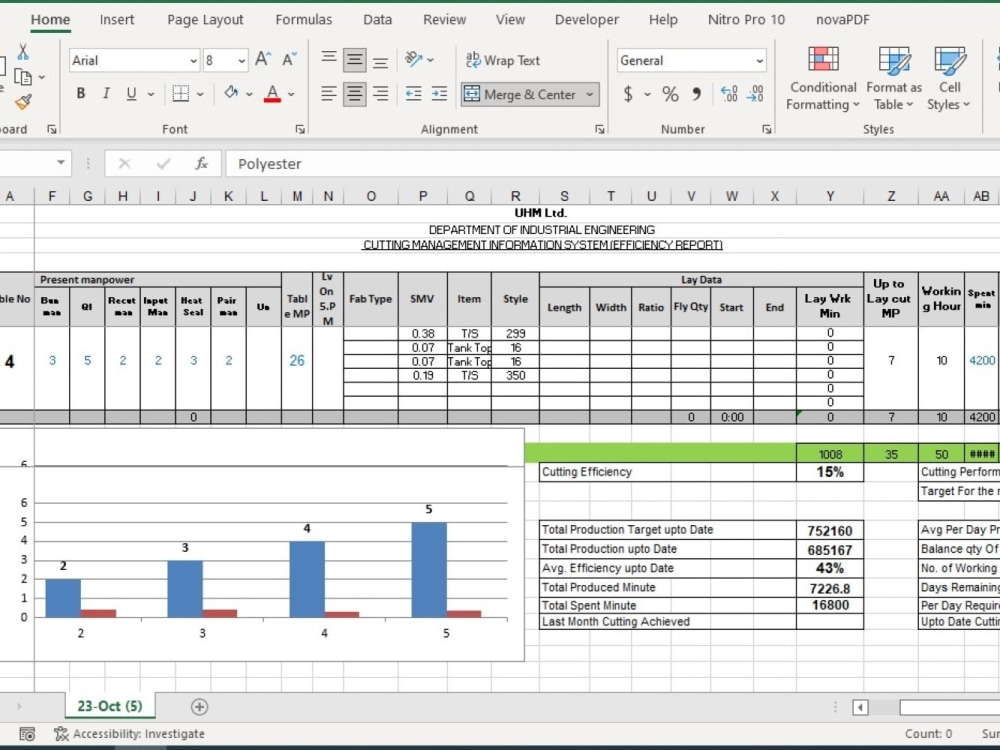Apply Accounting dollar format
The image size is (1000, 750).
pyautogui.click(x=628, y=94)
